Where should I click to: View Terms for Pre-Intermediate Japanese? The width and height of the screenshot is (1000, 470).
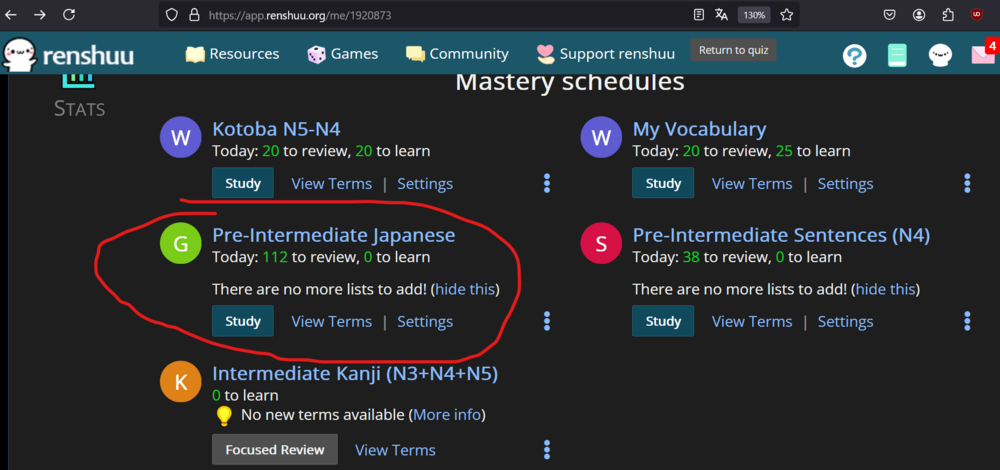click(332, 321)
